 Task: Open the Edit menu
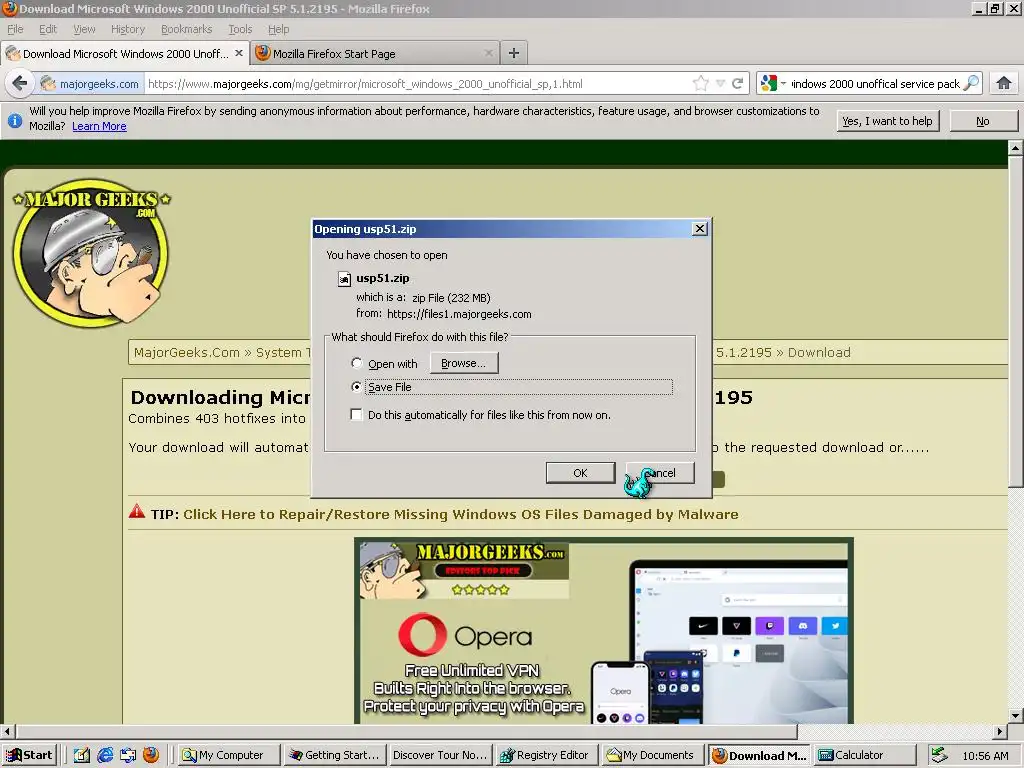[x=48, y=29]
